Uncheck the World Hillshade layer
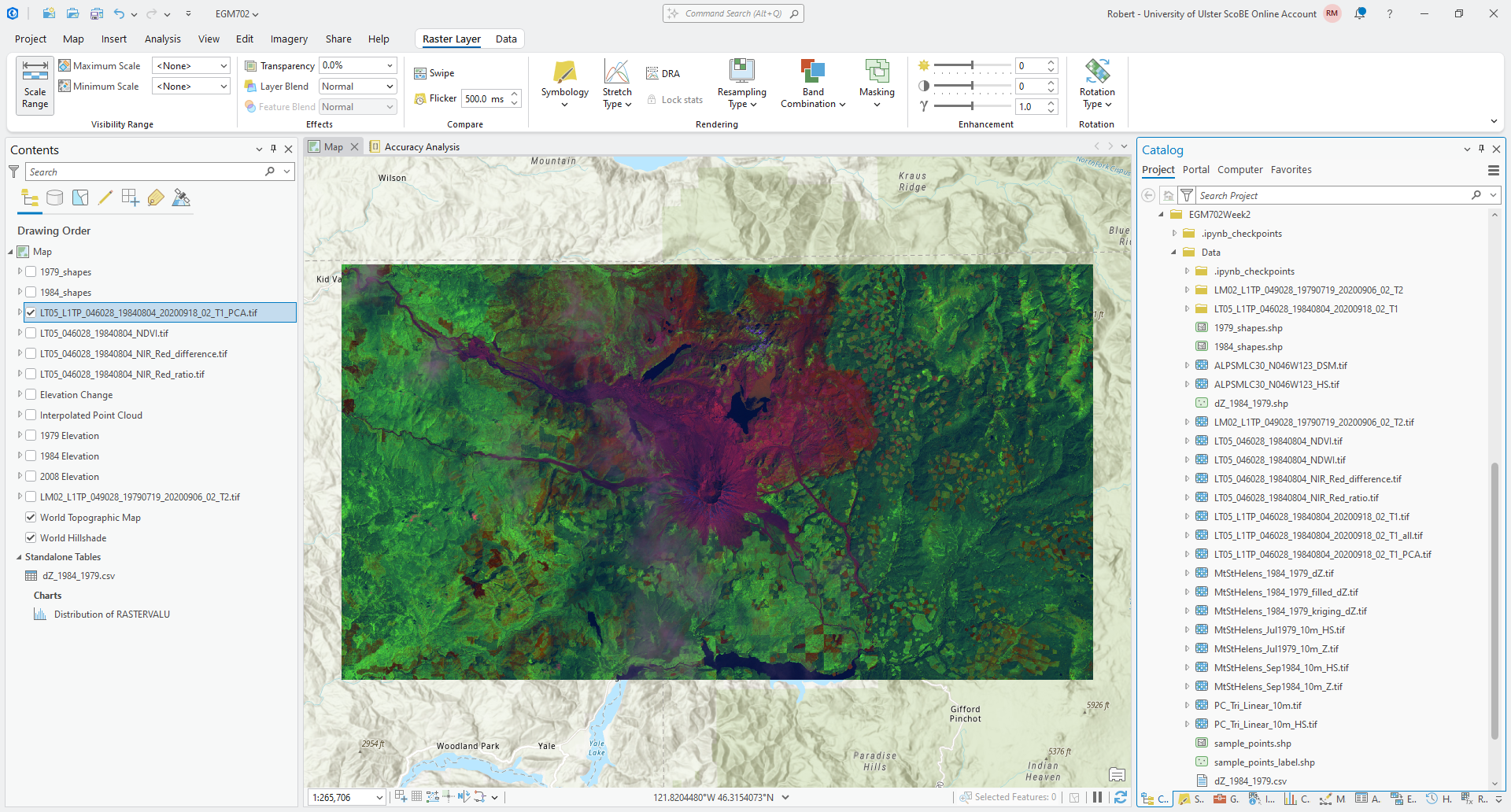The width and height of the screenshot is (1511, 812). pos(31,538)
